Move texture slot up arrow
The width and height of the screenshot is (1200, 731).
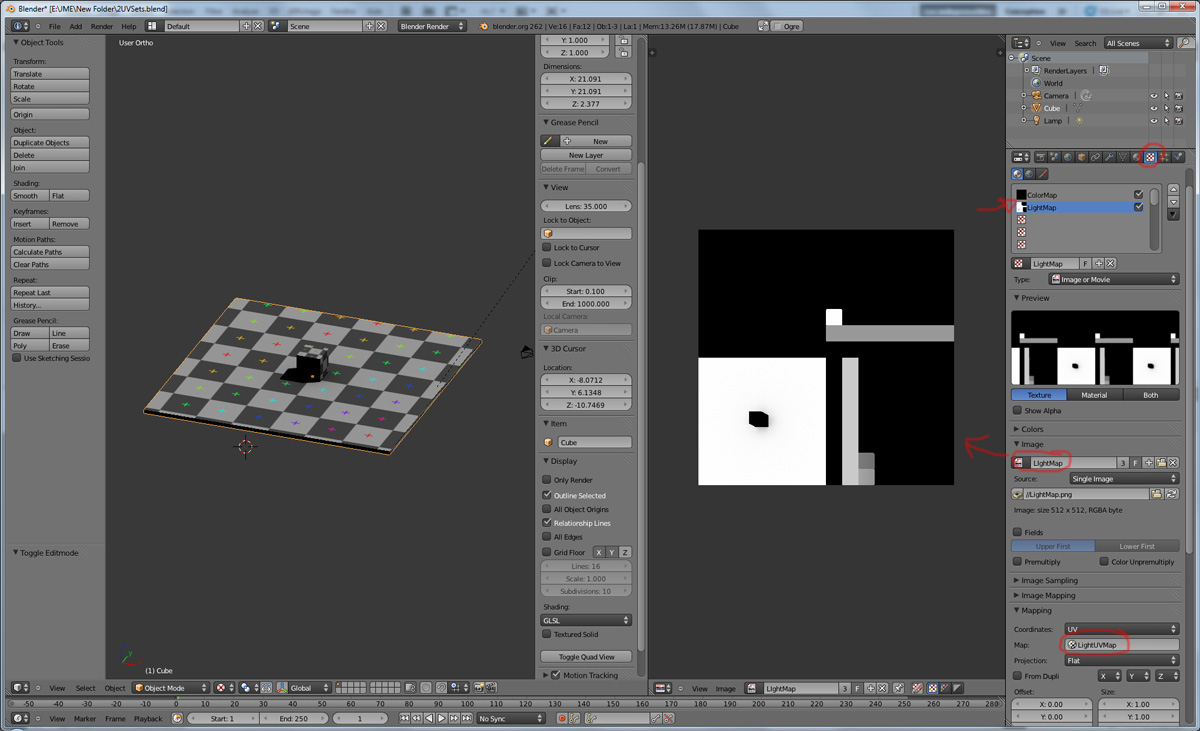click(1173, 190)
